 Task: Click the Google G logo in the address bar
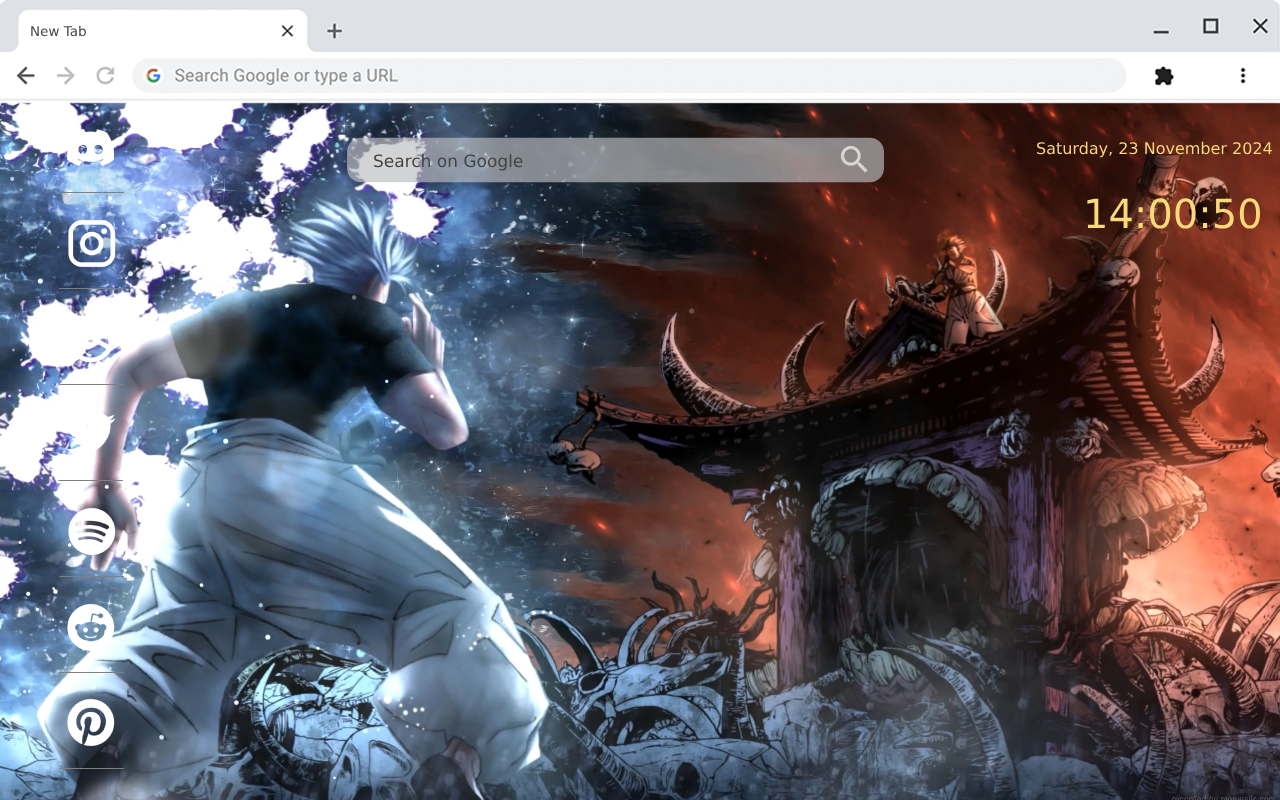tap(153, 75)
